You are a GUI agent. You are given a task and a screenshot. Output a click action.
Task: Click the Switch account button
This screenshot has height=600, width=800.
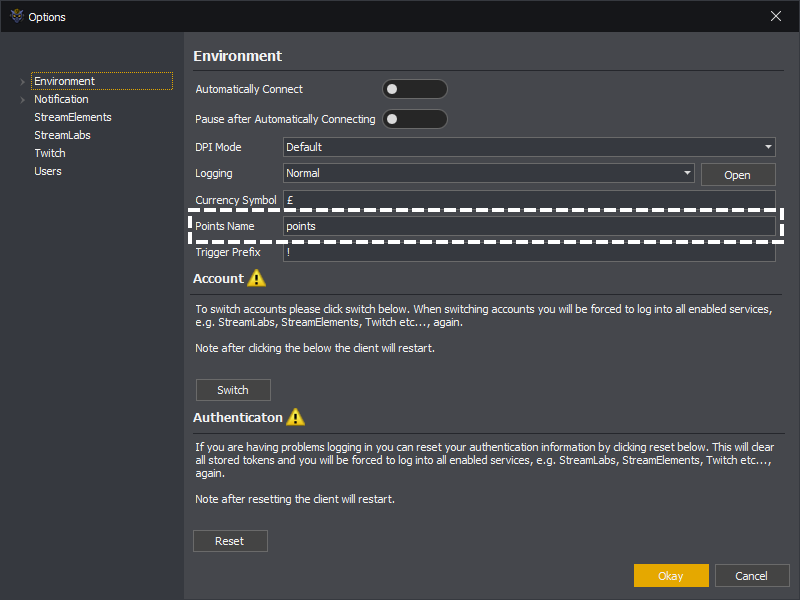(233, 390)
